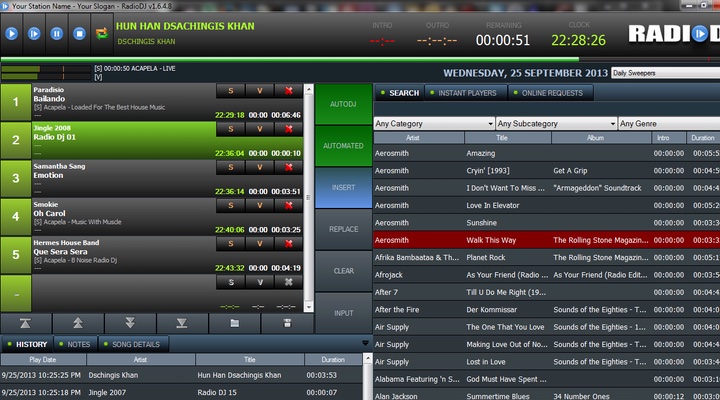This screenshot has height=400, width=720.
Task: Toggle the INPUT button
Action: point(343,313)
